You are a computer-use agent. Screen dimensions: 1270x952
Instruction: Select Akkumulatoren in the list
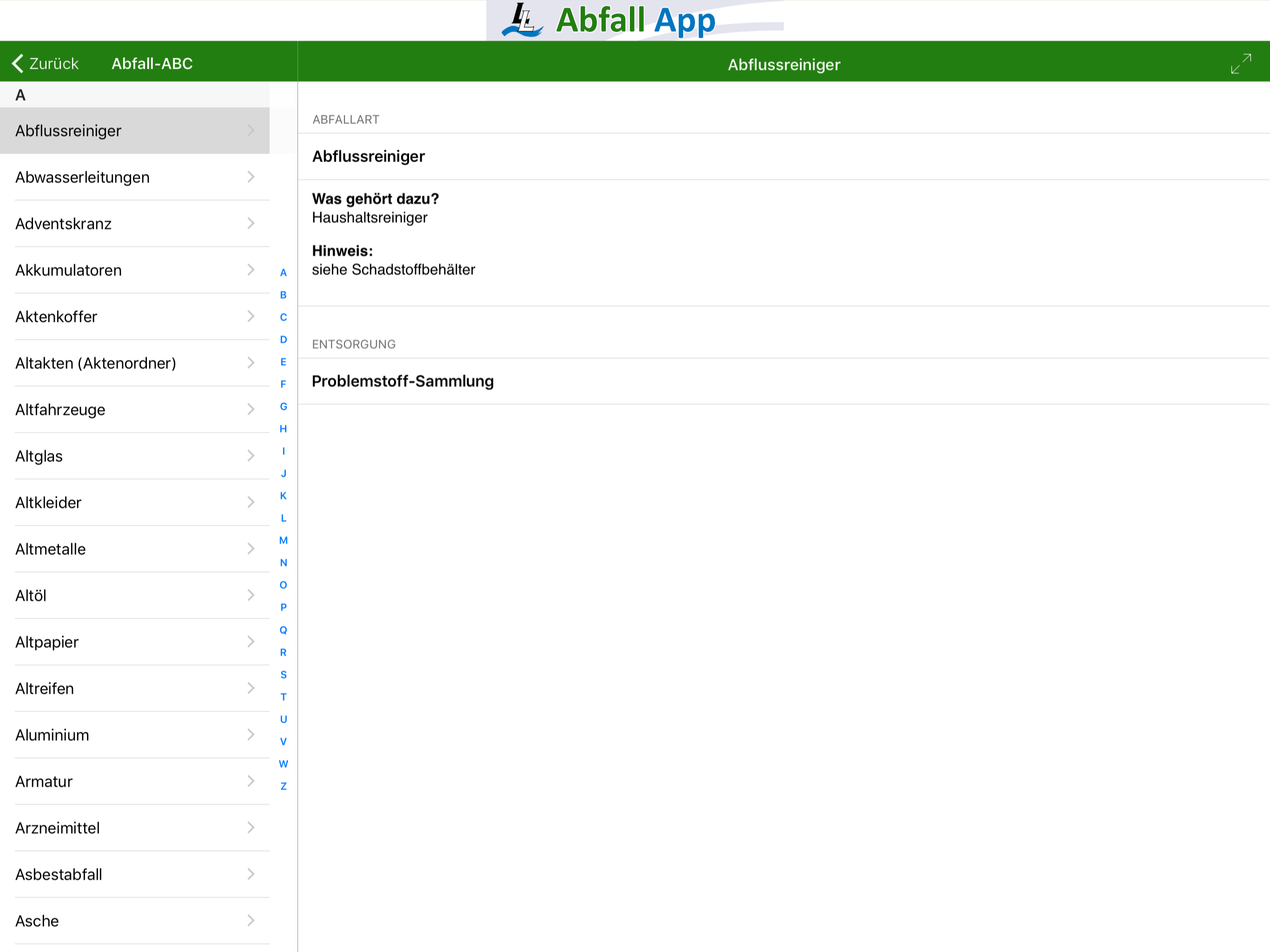tap(134, 271)
